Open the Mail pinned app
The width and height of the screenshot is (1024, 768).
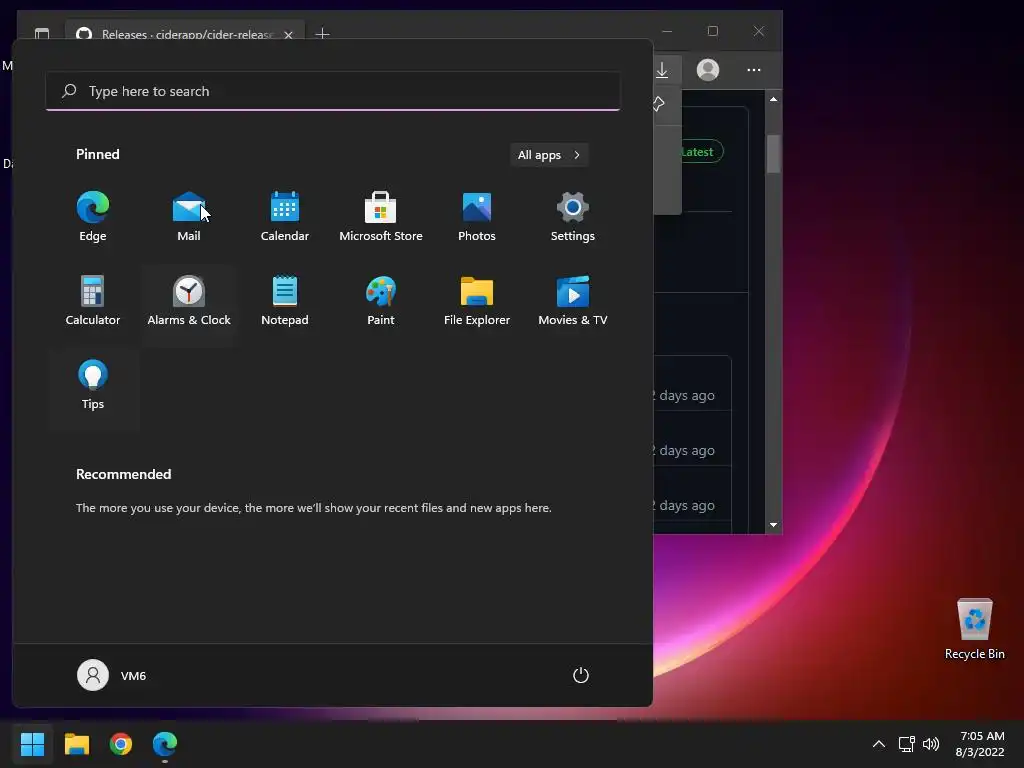coord(189,217)
